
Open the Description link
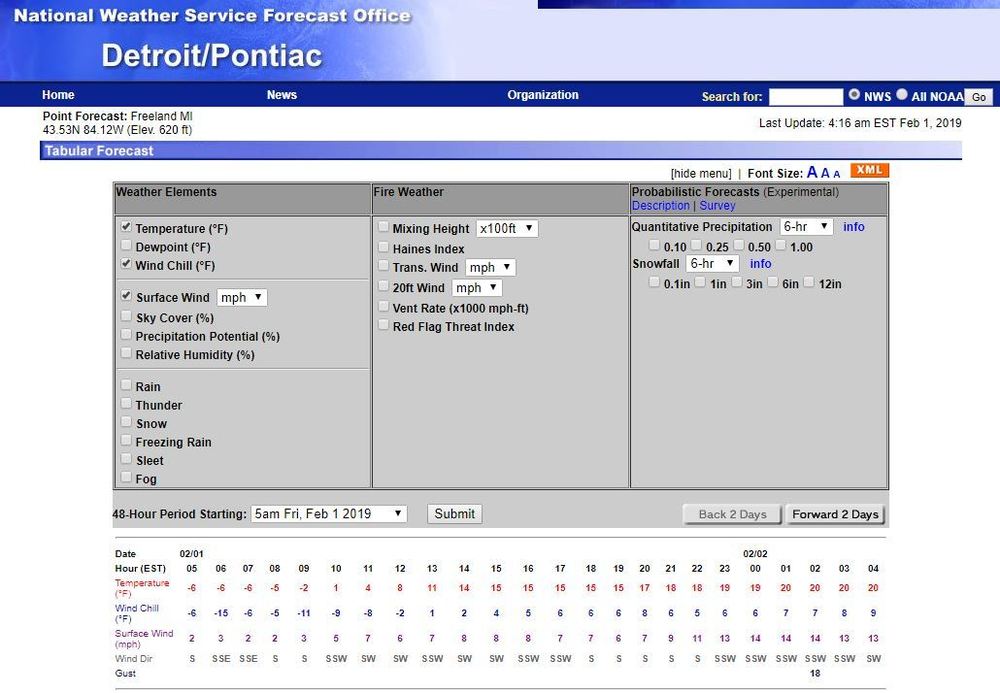661,205
